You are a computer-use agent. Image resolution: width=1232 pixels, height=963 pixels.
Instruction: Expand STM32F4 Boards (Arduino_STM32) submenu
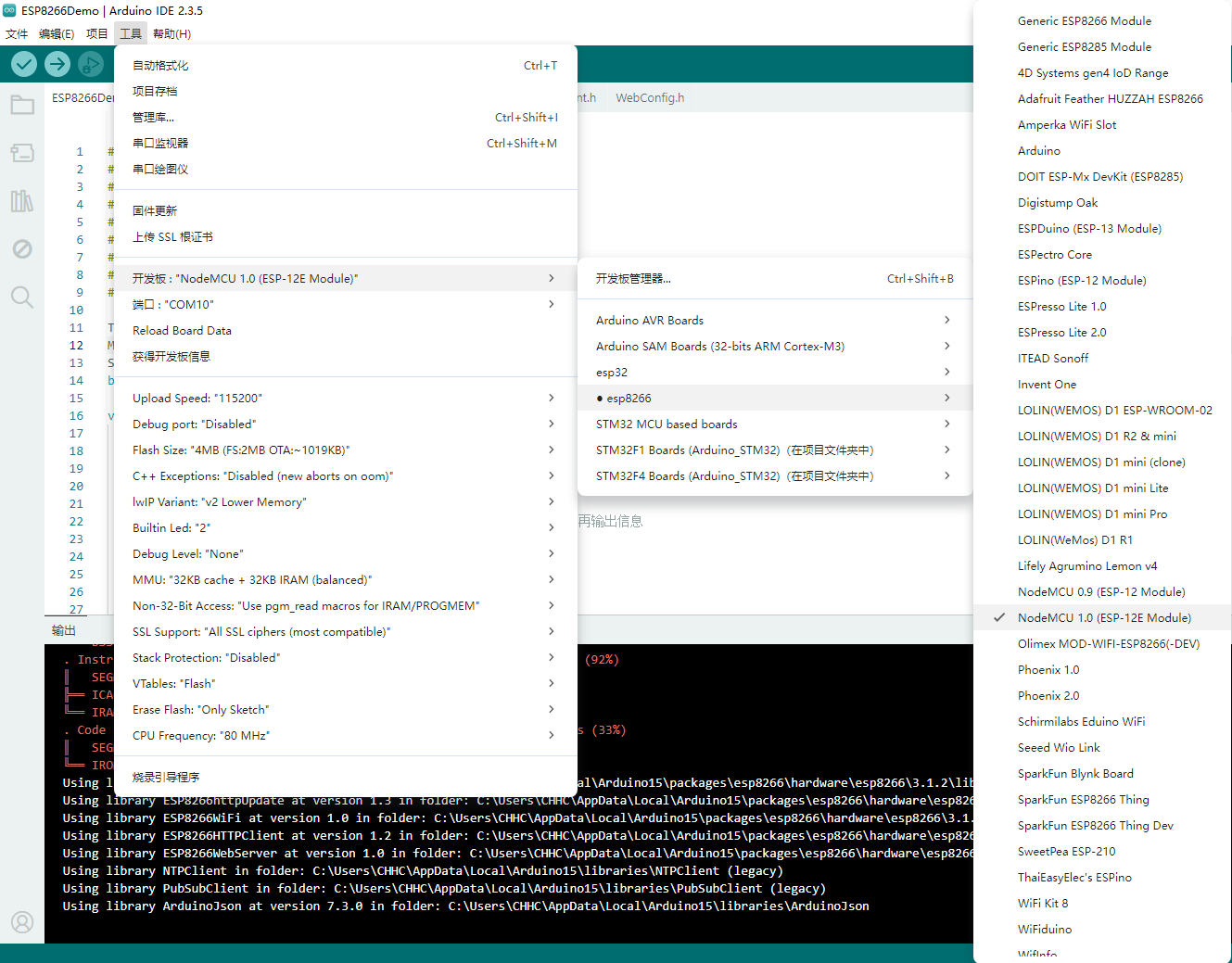(x=774, y=475)
